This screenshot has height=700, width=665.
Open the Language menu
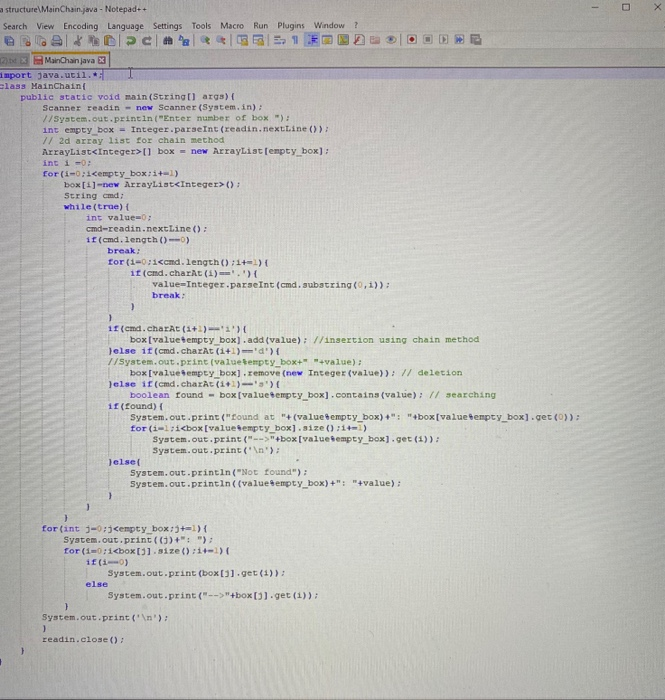pos(125,26)
